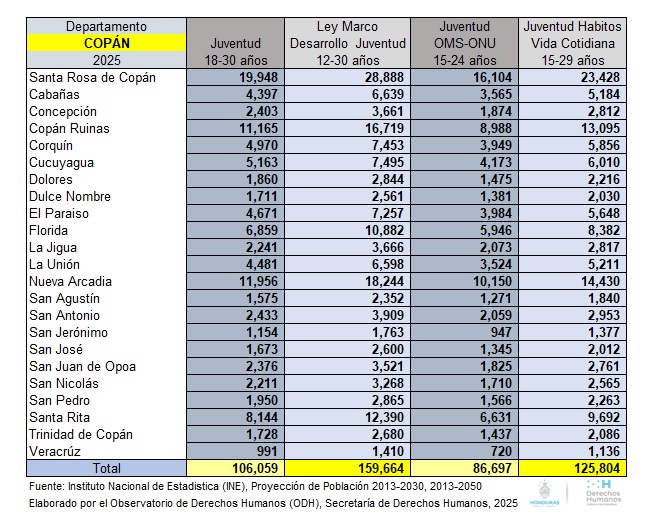Click the Total row label
The height and width of the screenshot is (528, 653).
click(107, 468)
